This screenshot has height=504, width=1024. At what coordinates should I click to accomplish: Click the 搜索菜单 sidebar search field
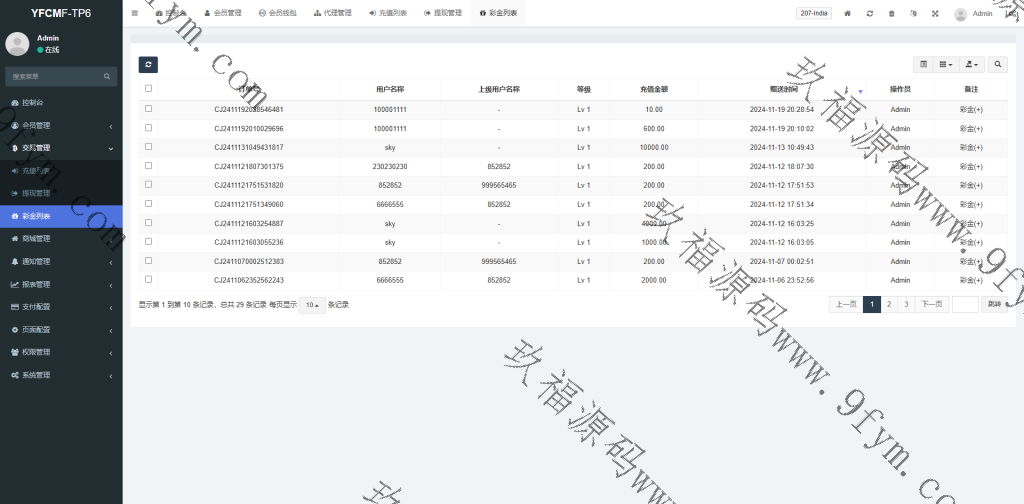click(55, 76)
